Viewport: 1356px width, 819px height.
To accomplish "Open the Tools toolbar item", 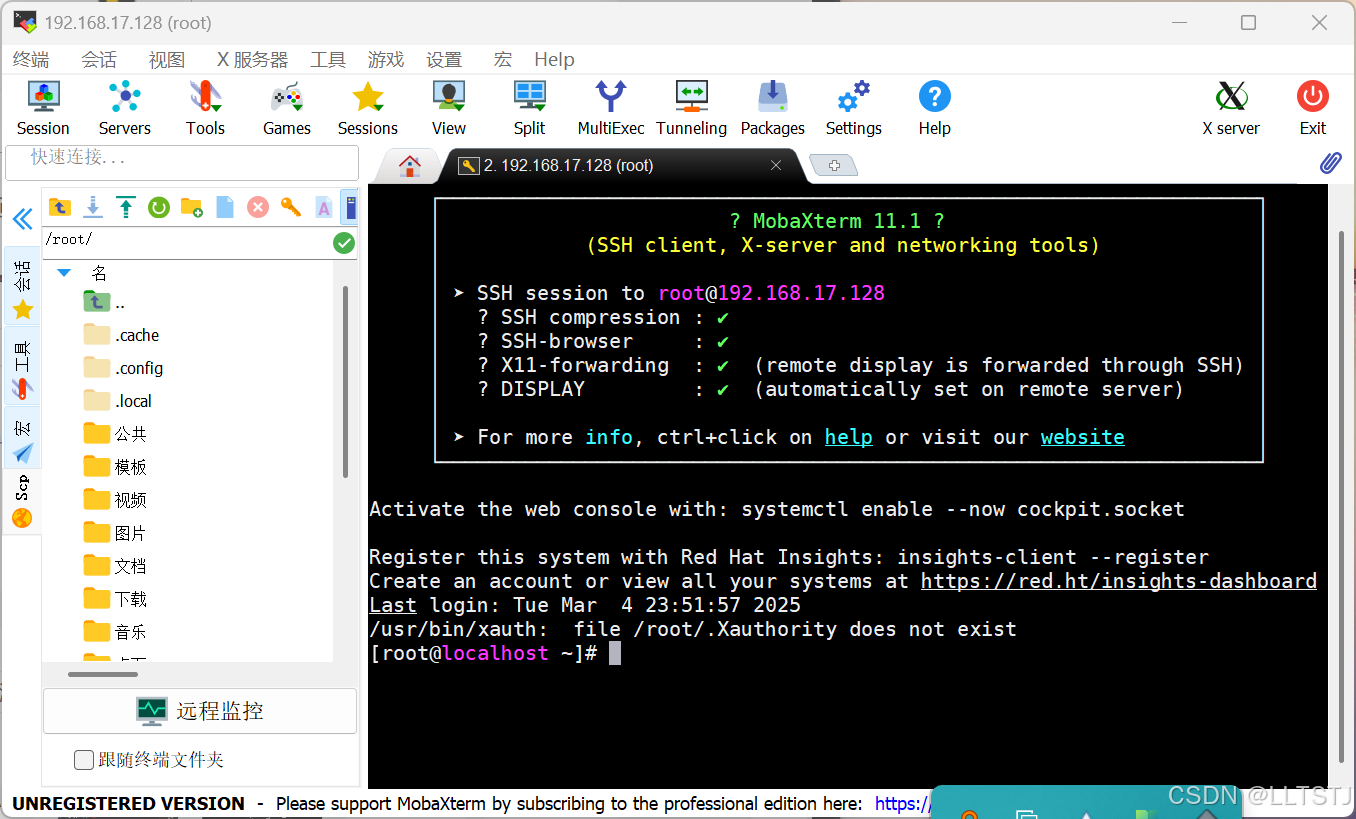I will [205, 108].
